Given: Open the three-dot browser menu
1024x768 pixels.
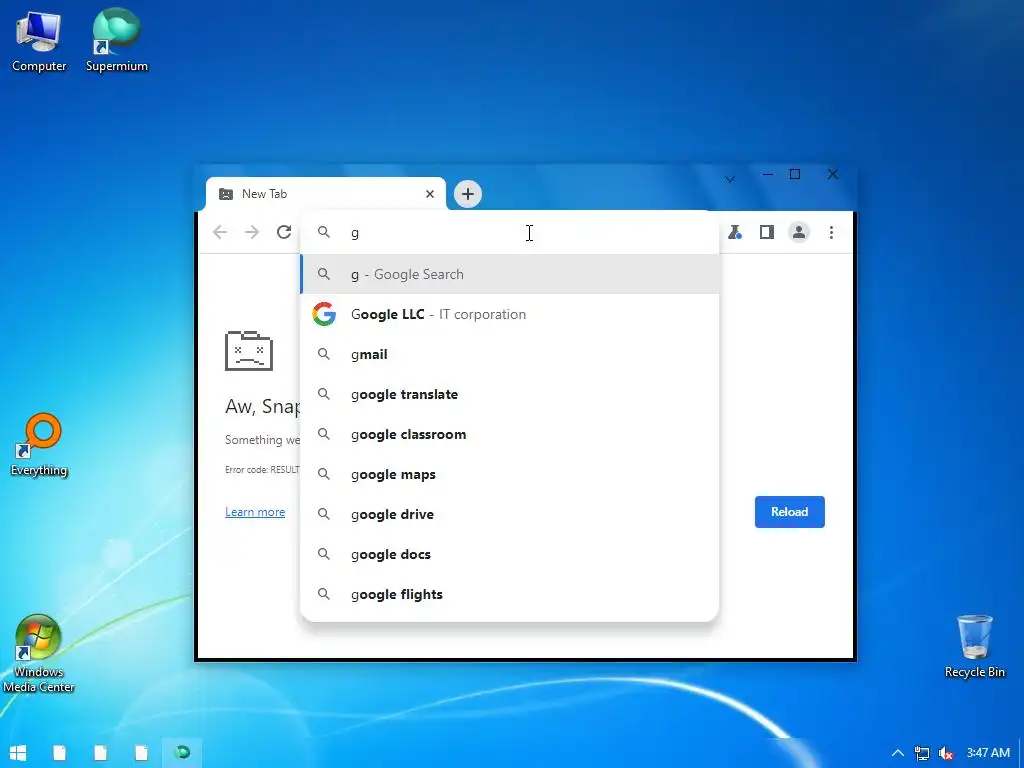Looking at the screenshot, I should click(x=831, y=232).
